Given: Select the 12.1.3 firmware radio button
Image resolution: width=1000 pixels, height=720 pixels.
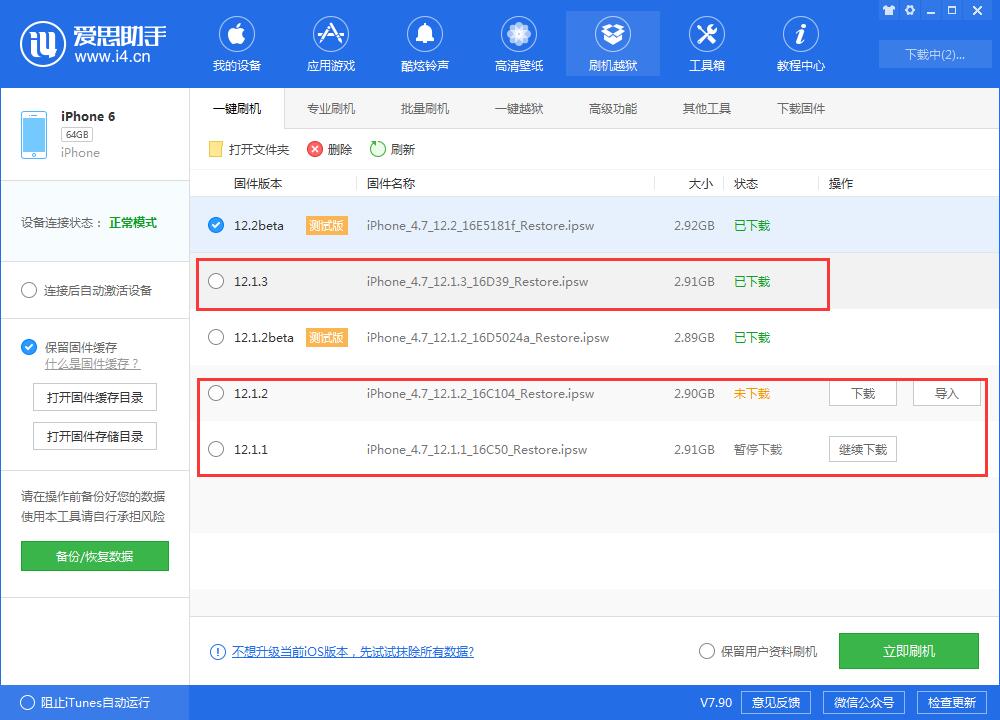Looking at the screenshot, I should click(216, 281).
